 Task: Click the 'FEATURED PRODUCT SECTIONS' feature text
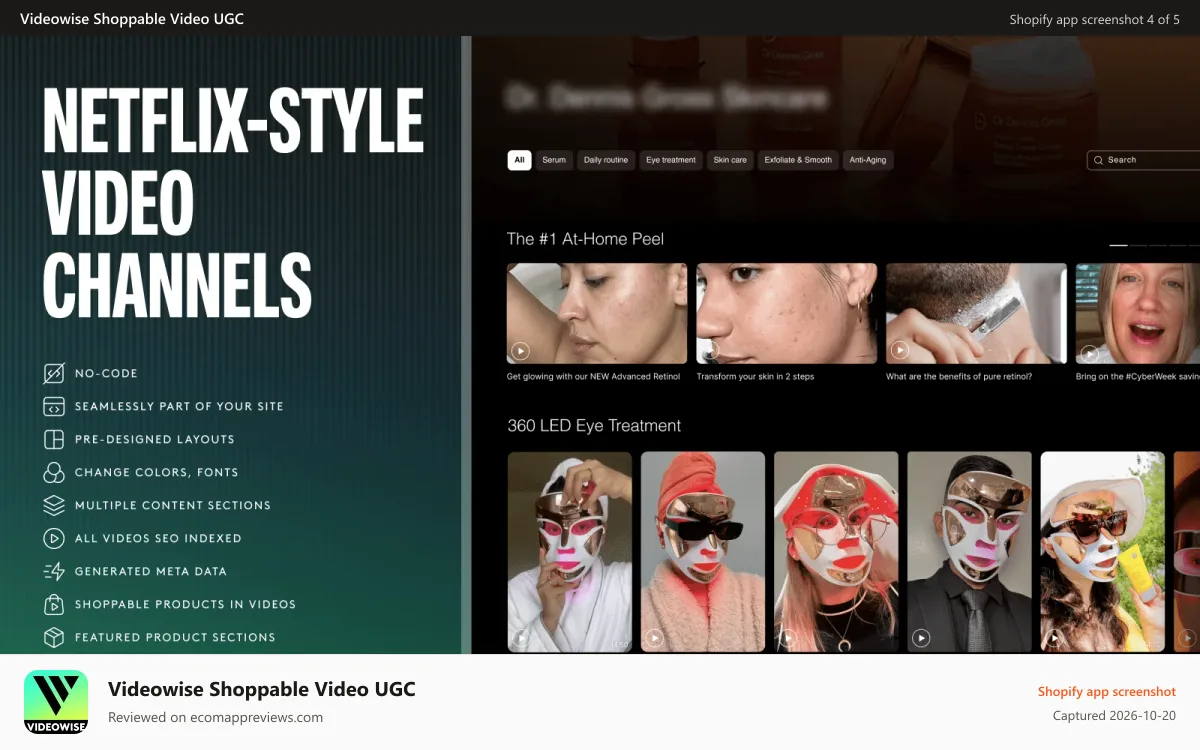click(x=175, y=638)
